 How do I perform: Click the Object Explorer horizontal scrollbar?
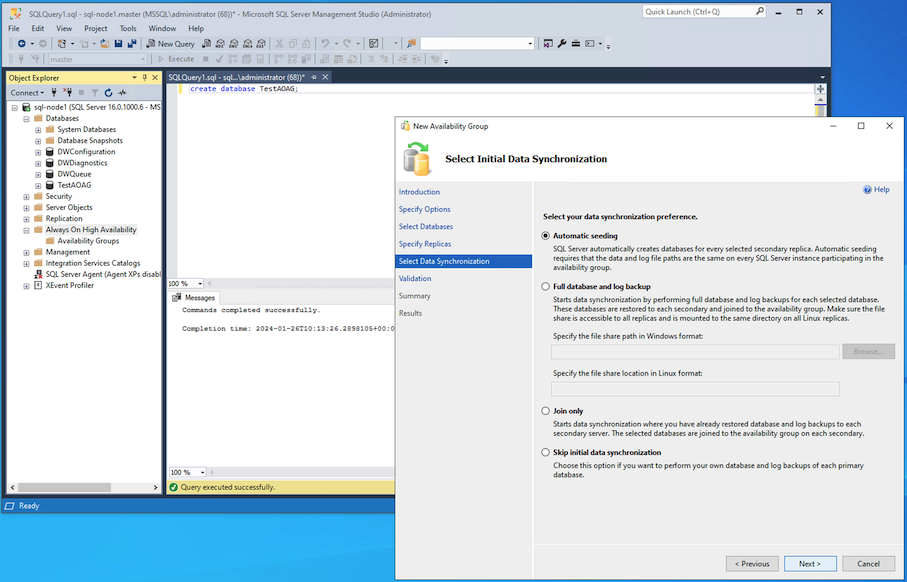pos(64,487)
